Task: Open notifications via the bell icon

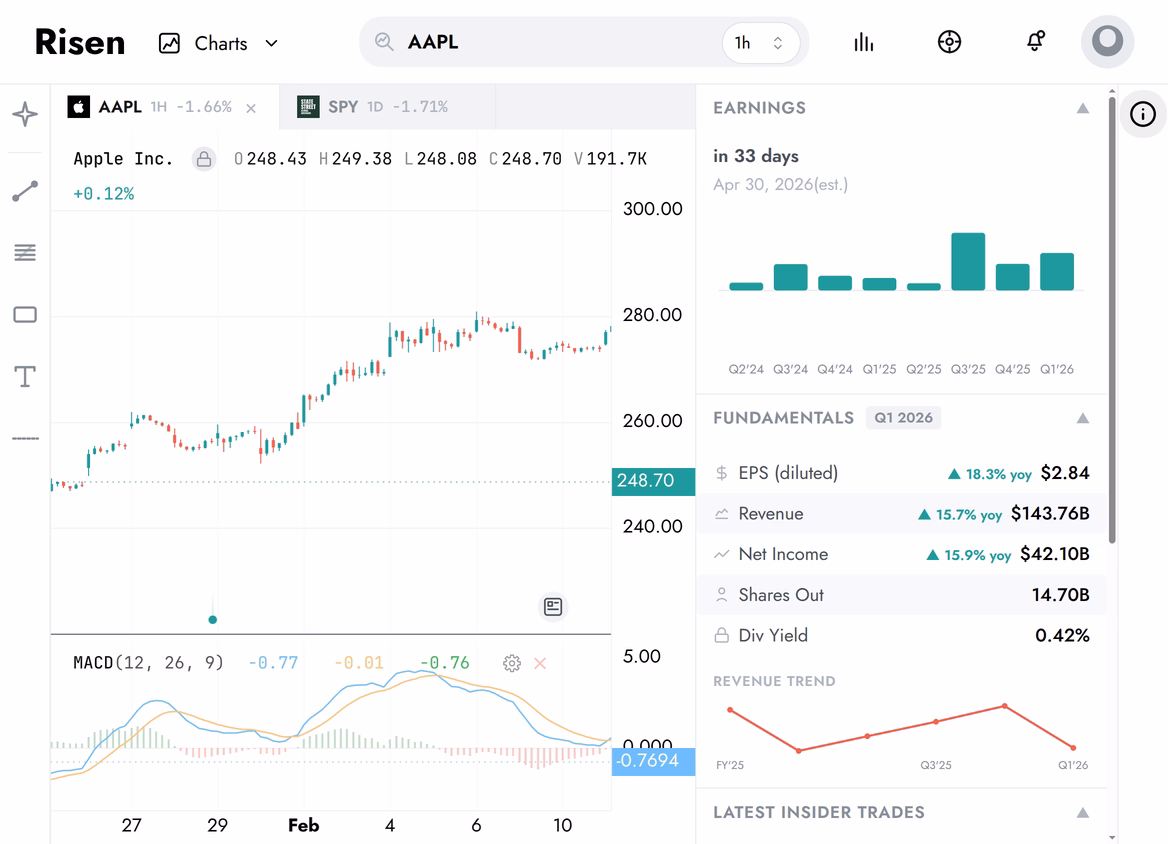Action: pos(1035,41)
